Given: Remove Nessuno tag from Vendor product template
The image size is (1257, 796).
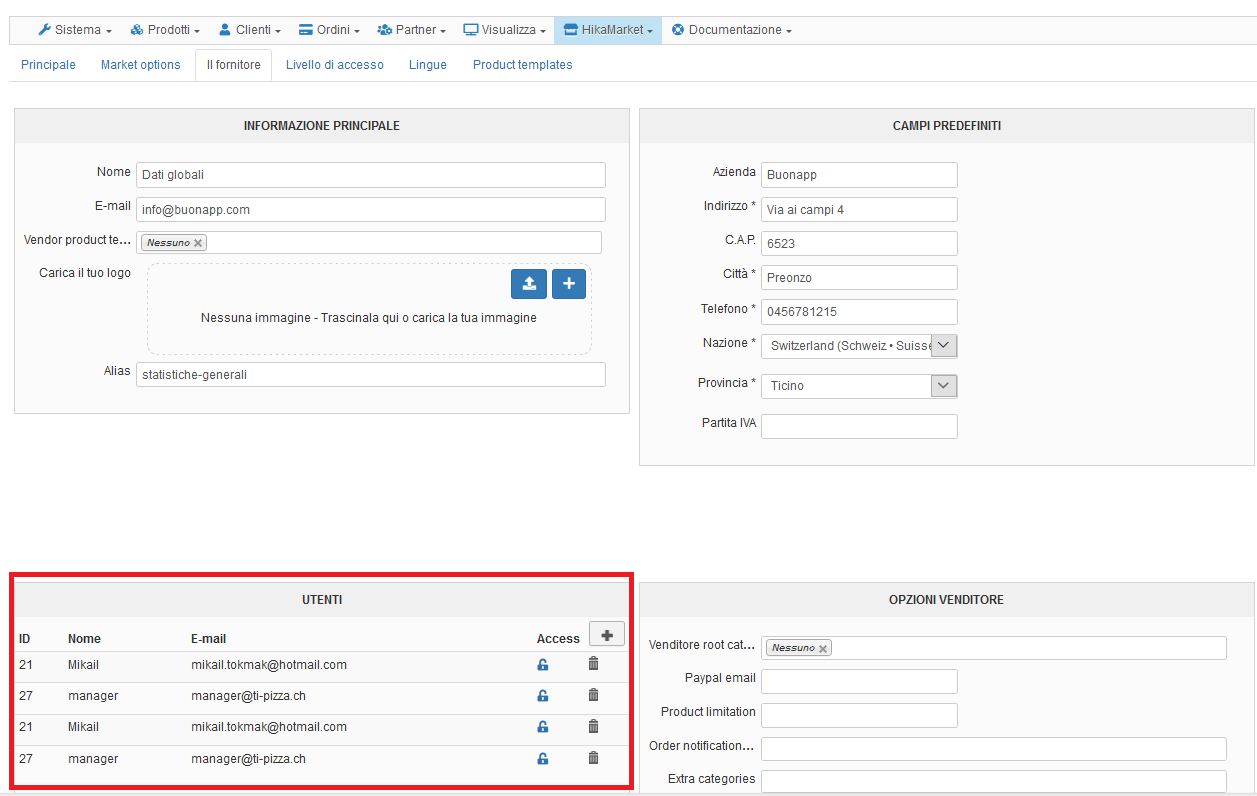Looking at the screenshot, I should pos(198,243).
